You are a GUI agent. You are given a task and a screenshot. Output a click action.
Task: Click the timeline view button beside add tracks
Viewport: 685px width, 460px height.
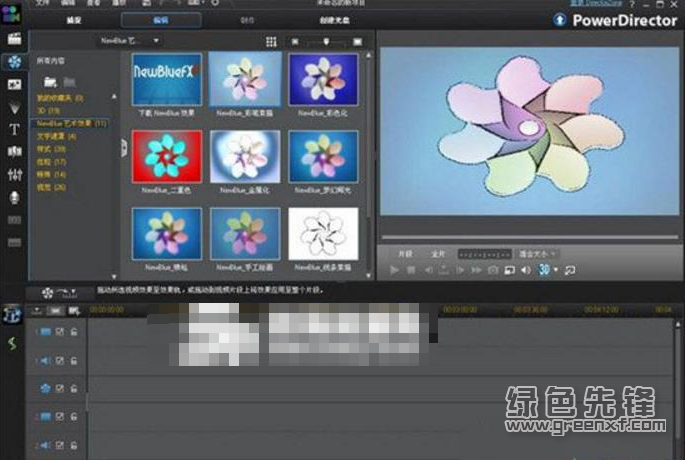click(x=55, y=311)
